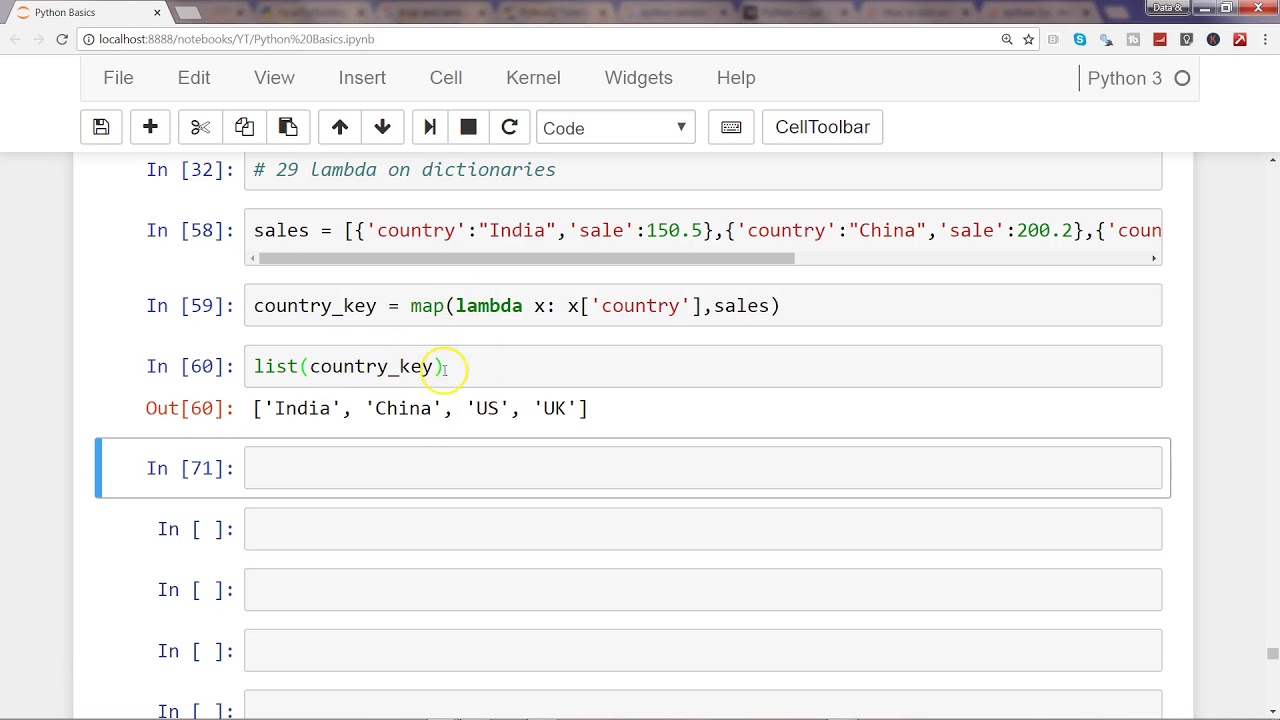Run cell with the step-forward icon

click(x=430, y=127)
